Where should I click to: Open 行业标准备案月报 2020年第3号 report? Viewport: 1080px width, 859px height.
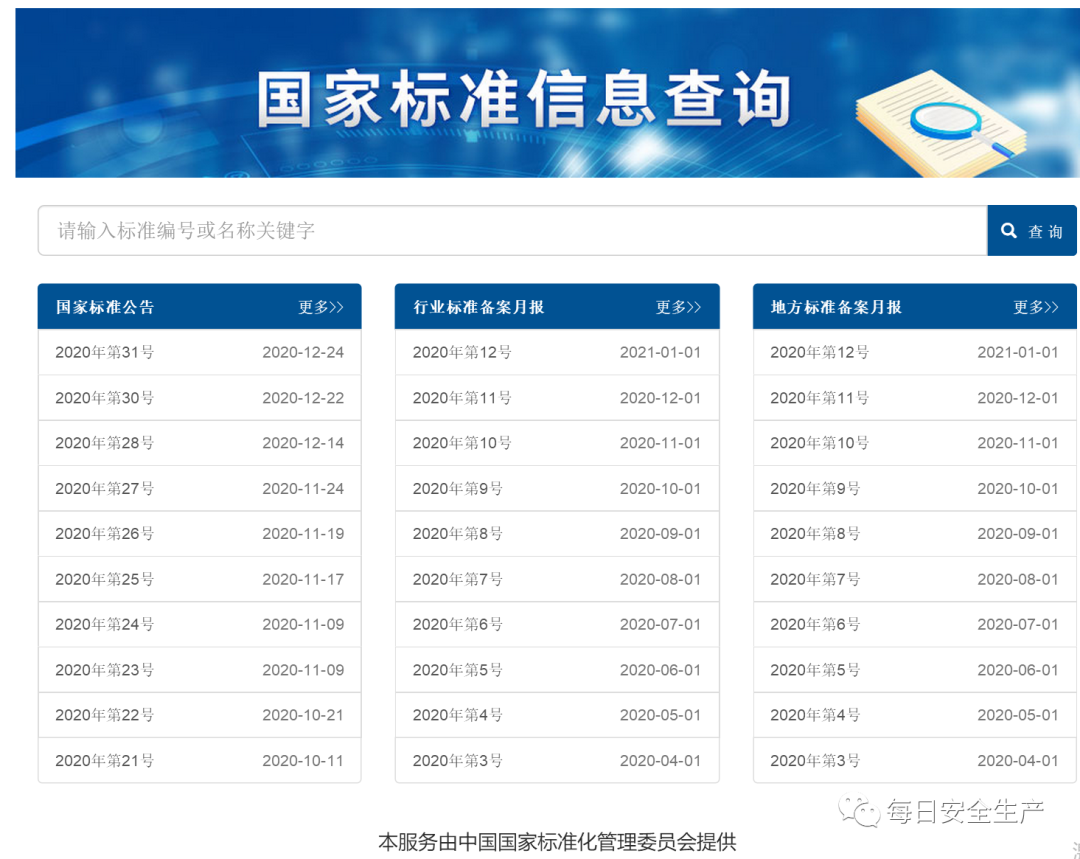(458, 761)
